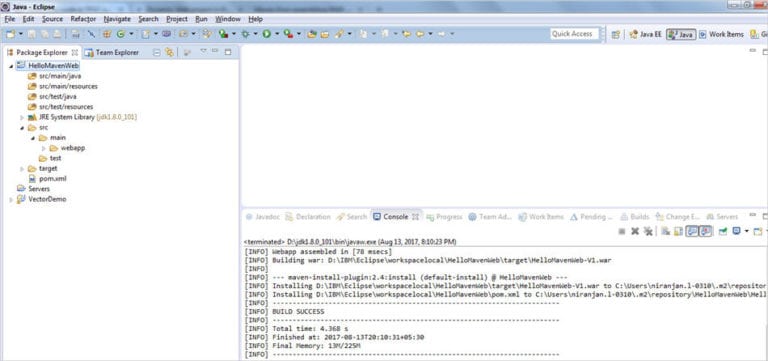Image resolution: width=768 pixels, height=361 pixels.
Task: Expand the webapp folder node
Action: [44, 148]
